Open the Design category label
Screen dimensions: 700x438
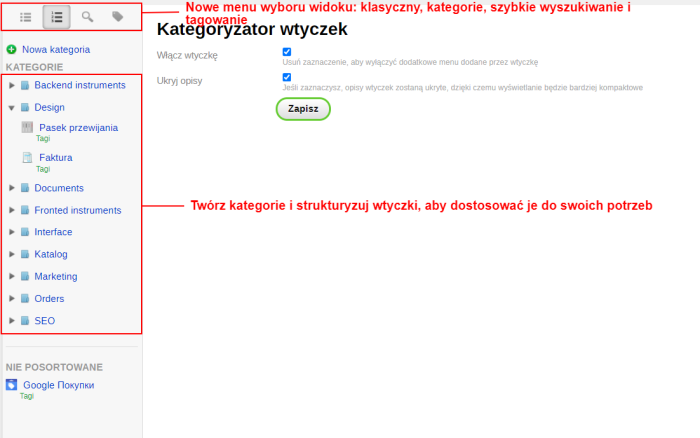[x=50, y=108]
